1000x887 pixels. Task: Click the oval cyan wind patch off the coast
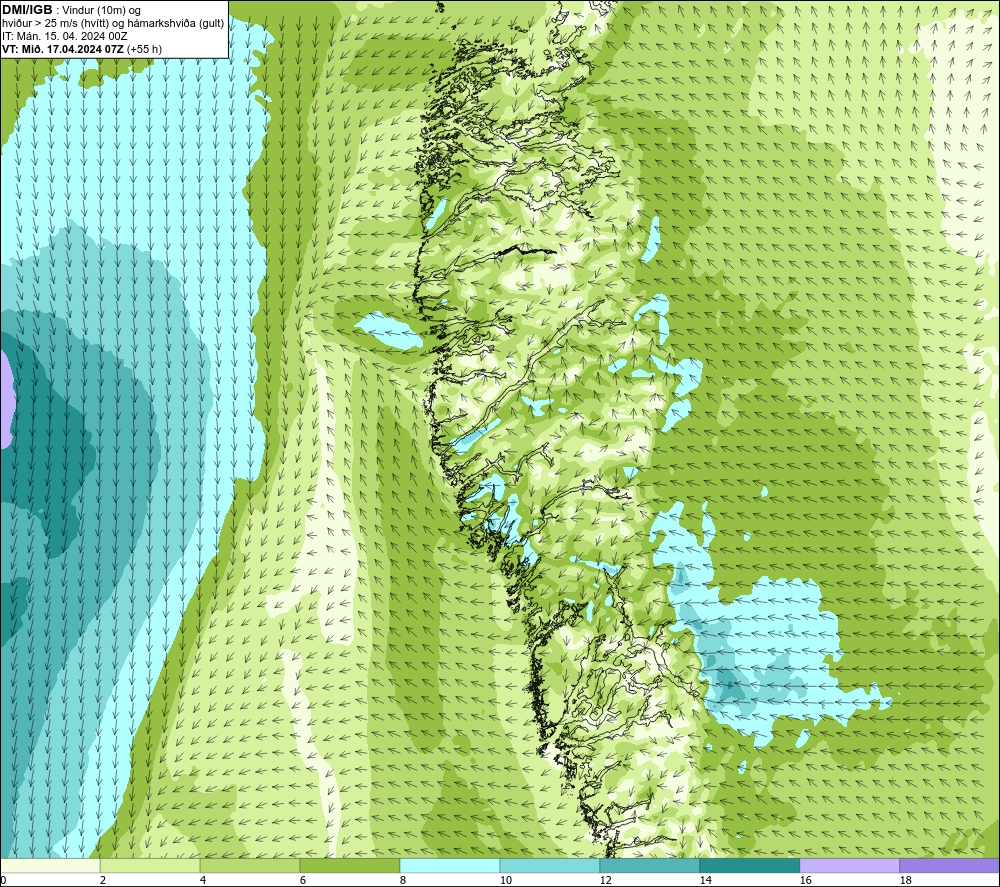(388, 332)
